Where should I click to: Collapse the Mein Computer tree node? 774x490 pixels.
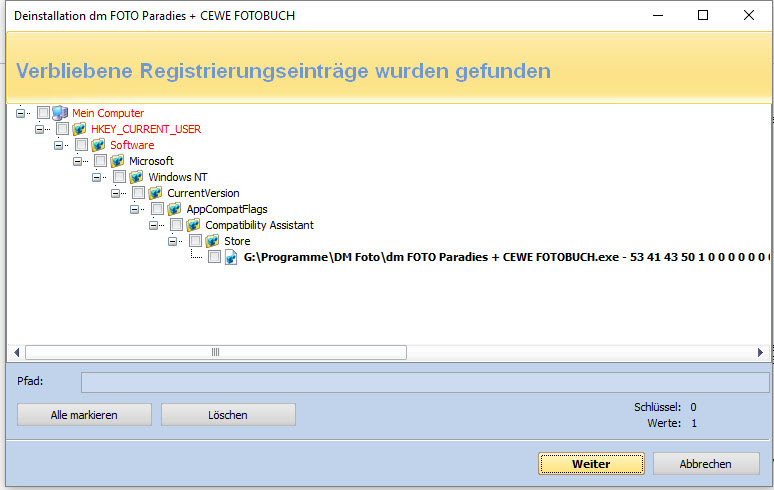[x=20, y=113]
